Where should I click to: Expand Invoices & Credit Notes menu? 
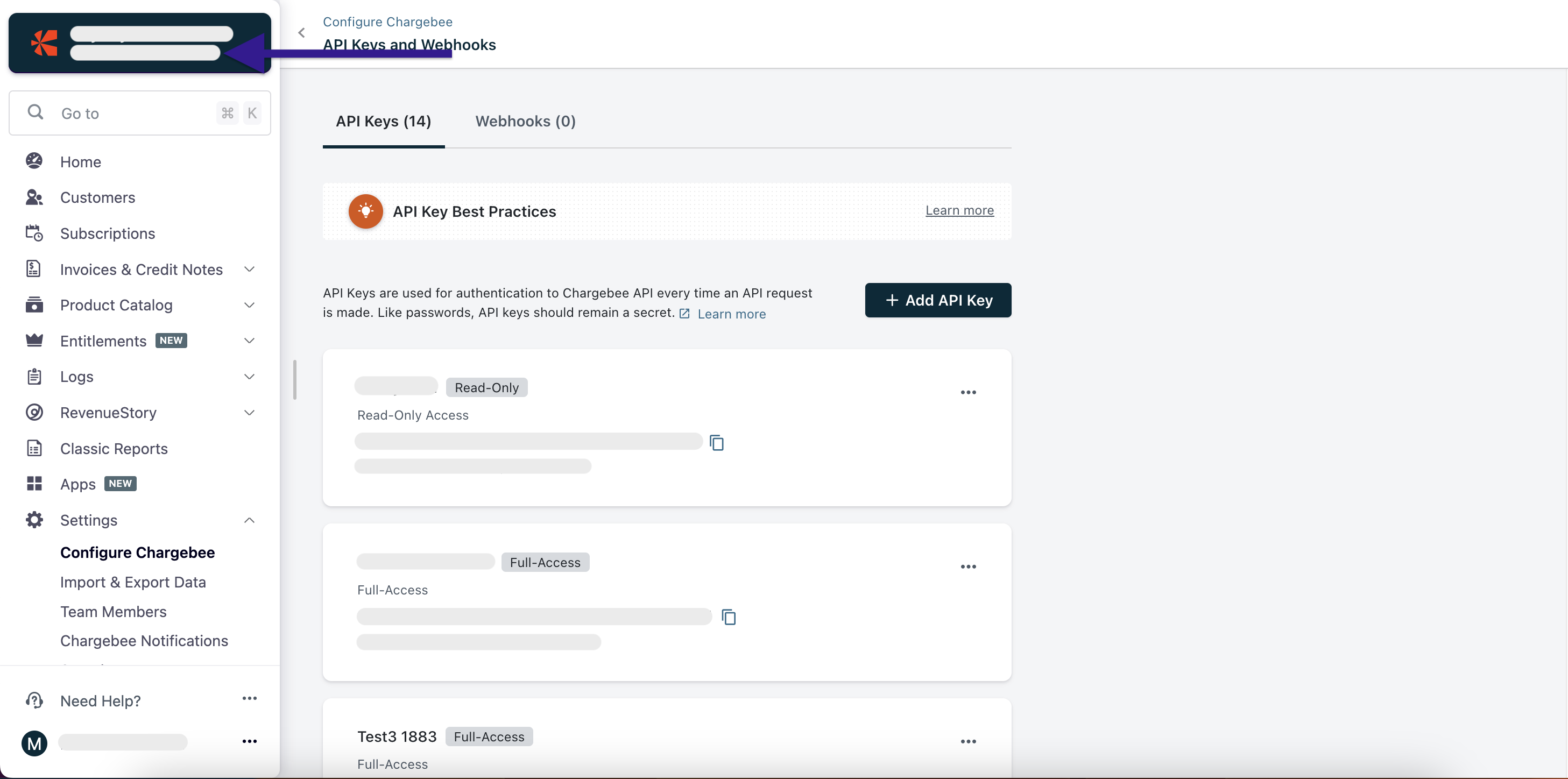(x=249, y=269)
